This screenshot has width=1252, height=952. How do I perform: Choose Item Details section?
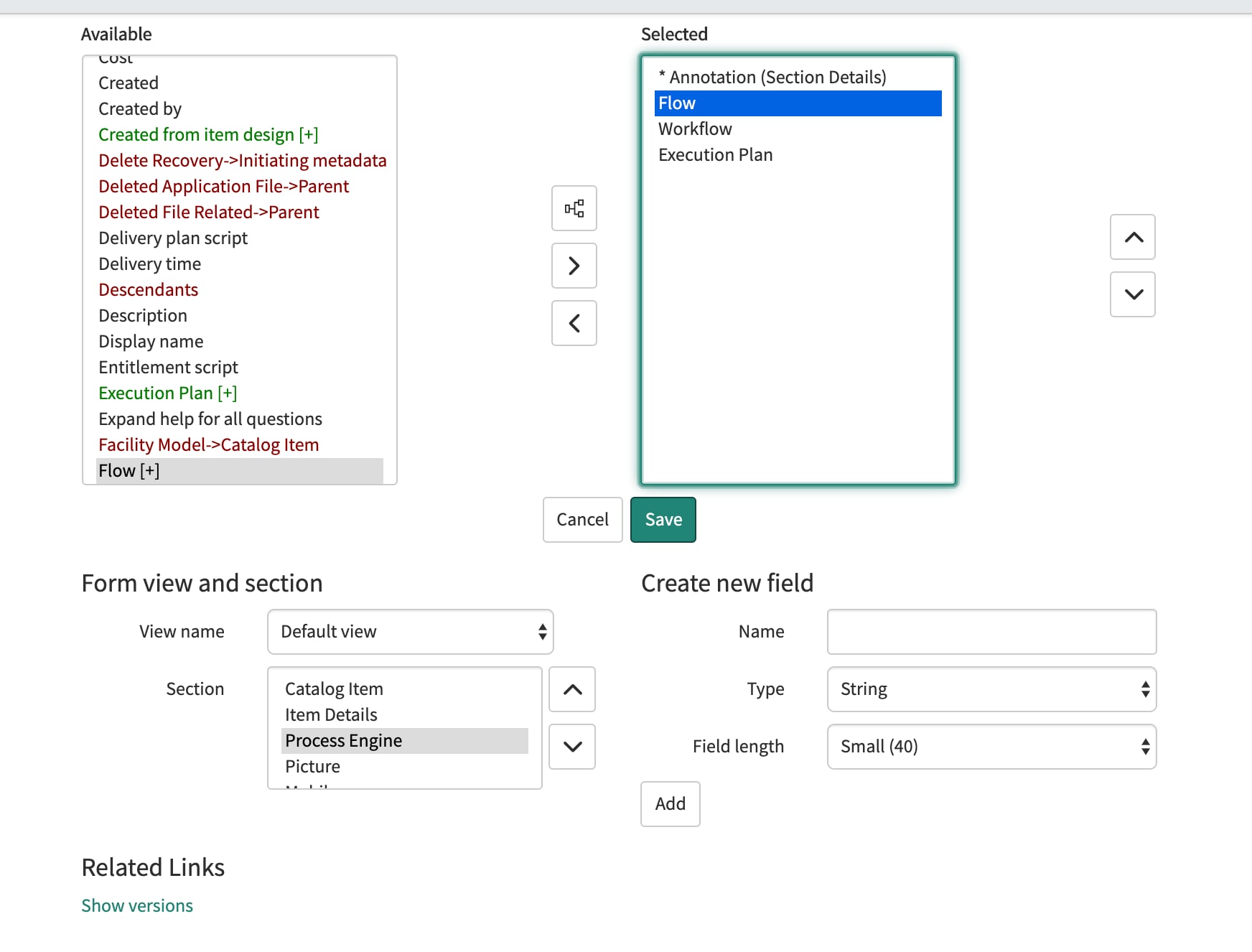pos(331,715)
